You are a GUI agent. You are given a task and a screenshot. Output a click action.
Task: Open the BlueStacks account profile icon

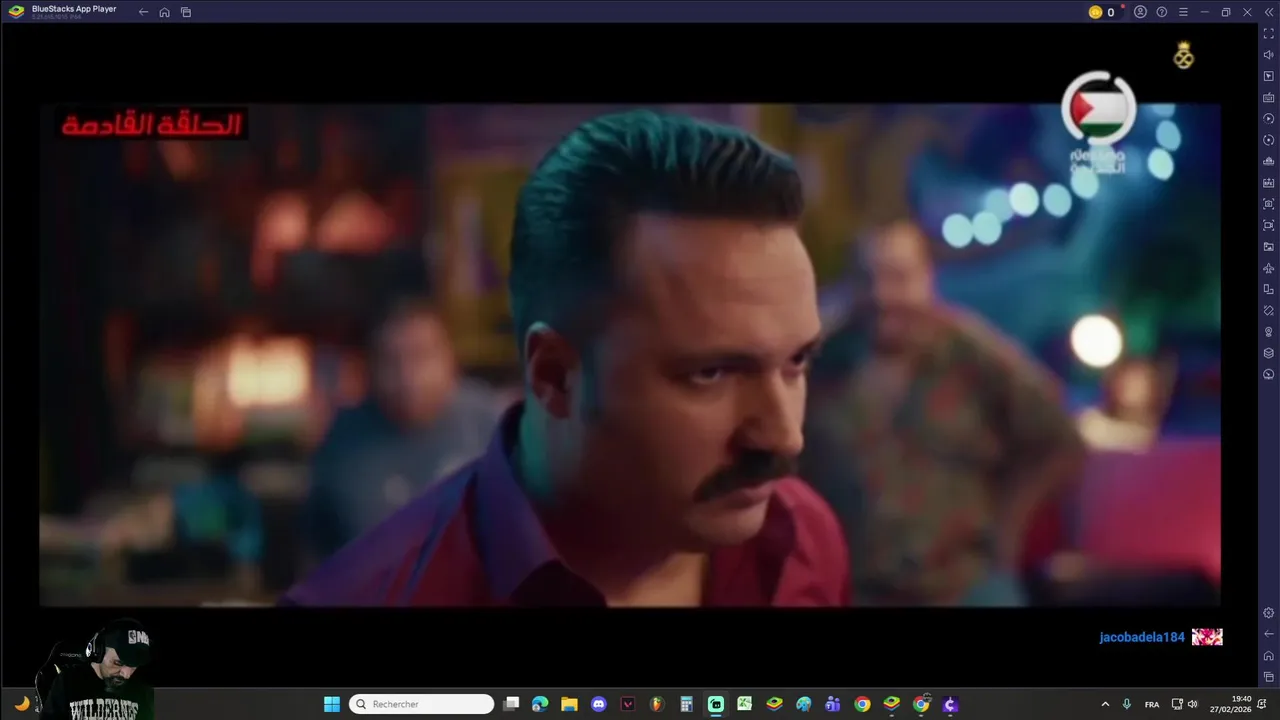(x=1140, y=12)
